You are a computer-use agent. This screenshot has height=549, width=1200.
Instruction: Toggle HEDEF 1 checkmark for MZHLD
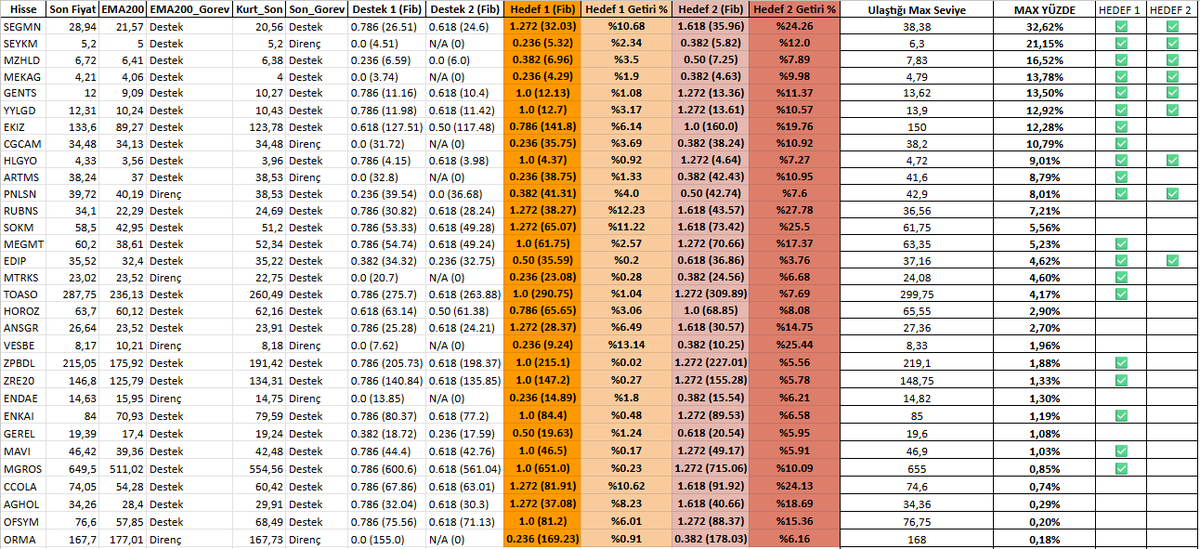[x=1120, y=61]
